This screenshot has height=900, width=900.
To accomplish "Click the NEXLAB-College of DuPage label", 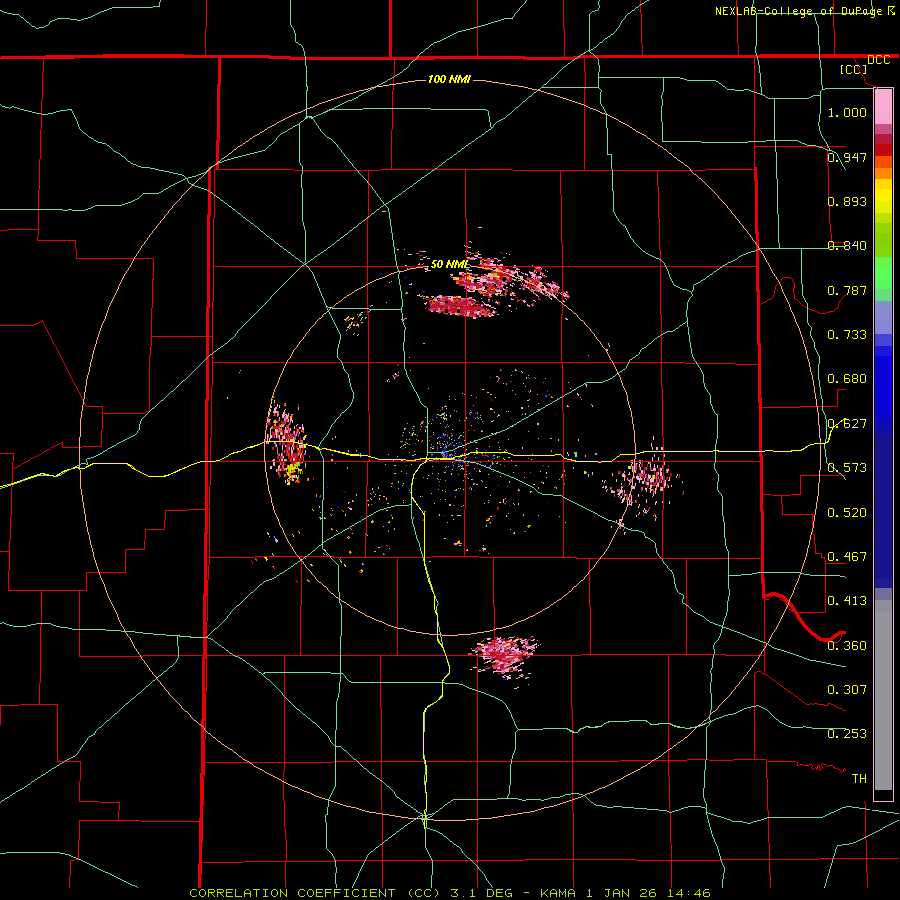I will pos(798,11).
